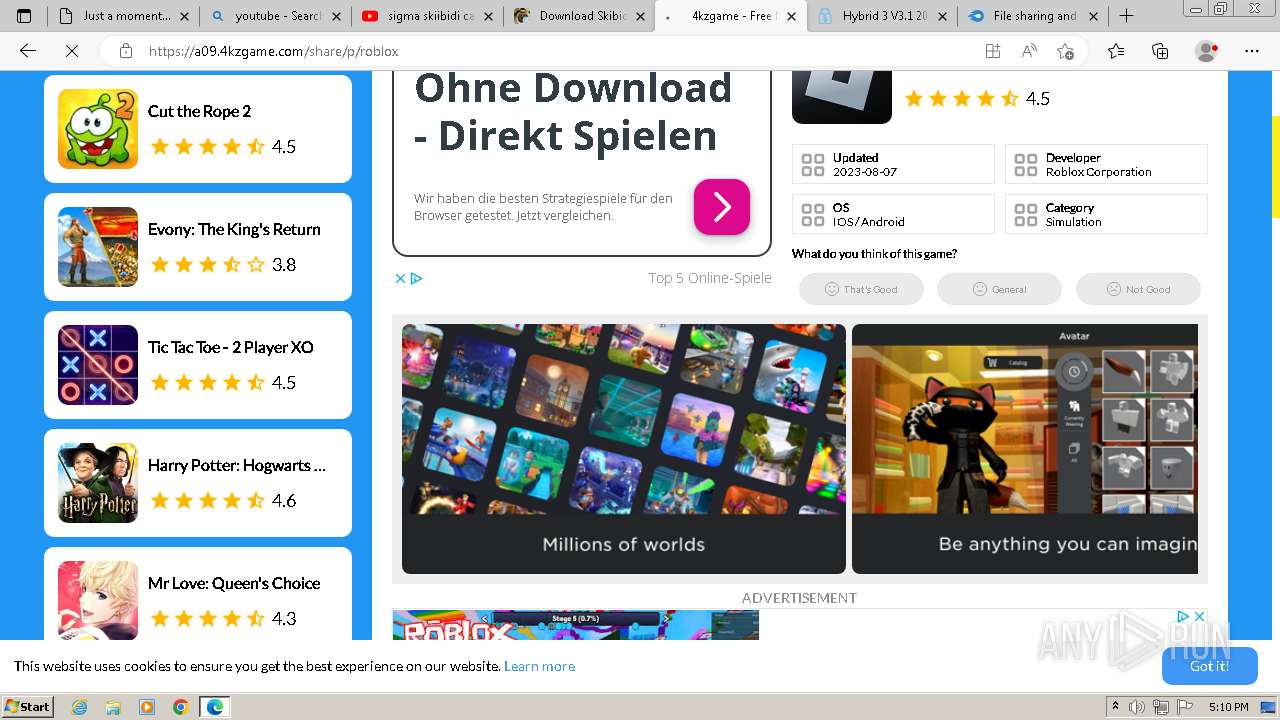1280x720 pixels.
Task: Switch to the sigma skiibidi tab
Action: [x=430, y=16]
